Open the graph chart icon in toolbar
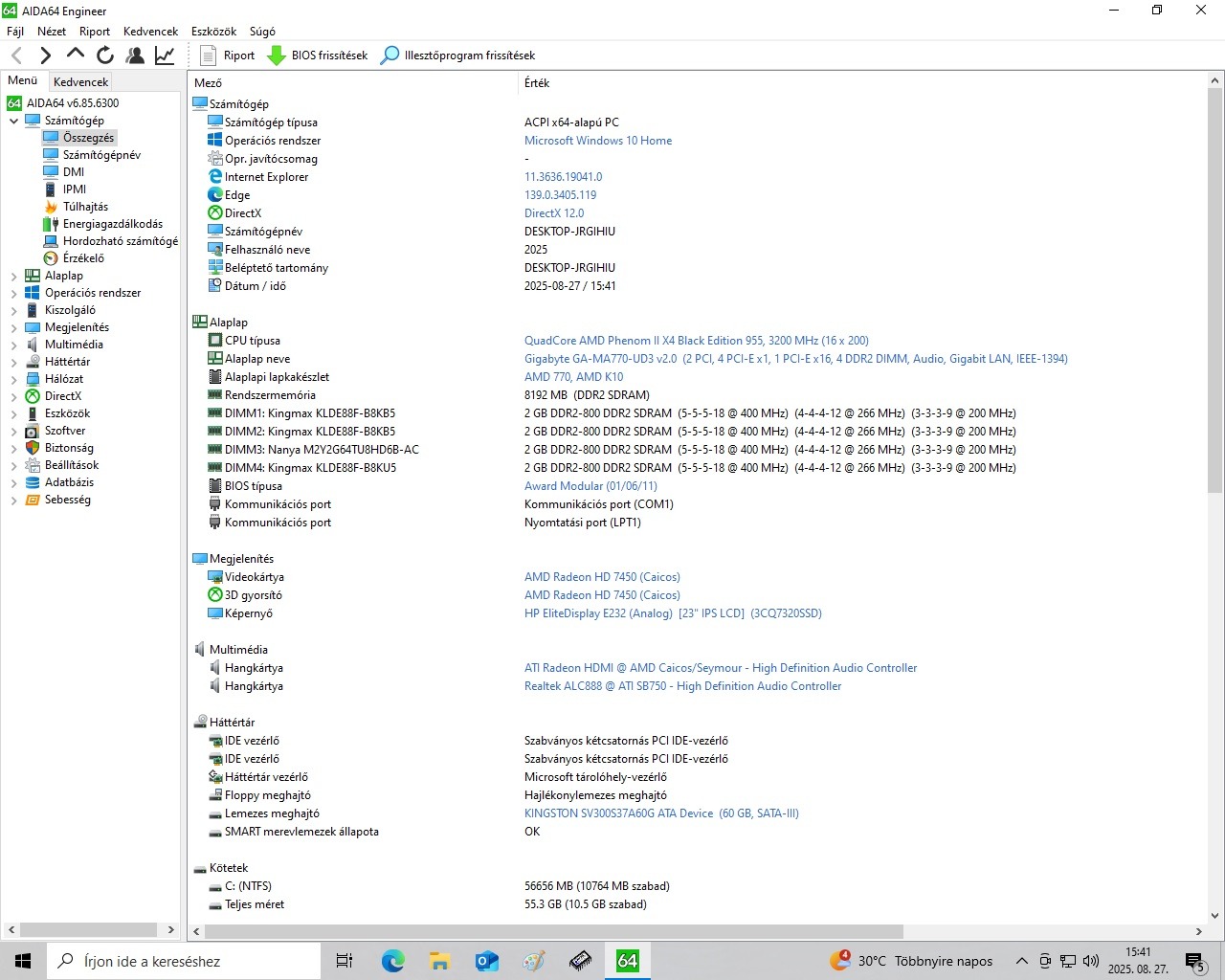Viewport: 1225px width, 980px height. coord(165,56)
